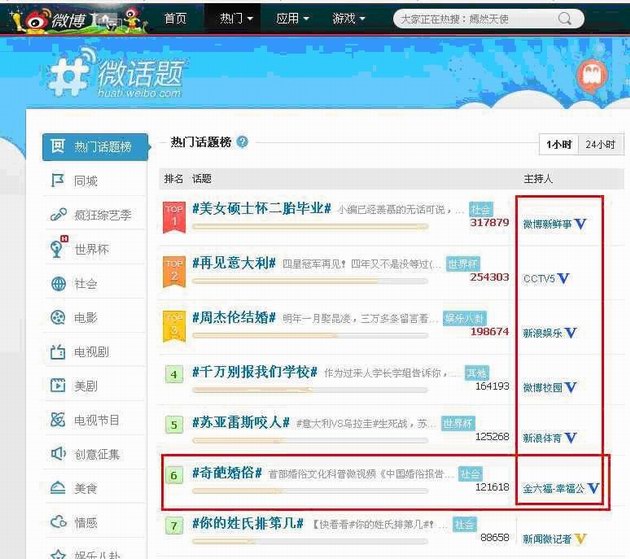The image size is (630, 559).
Task: Click the popularity bar under #周杰伦结婚#
Action: [310, 336]
